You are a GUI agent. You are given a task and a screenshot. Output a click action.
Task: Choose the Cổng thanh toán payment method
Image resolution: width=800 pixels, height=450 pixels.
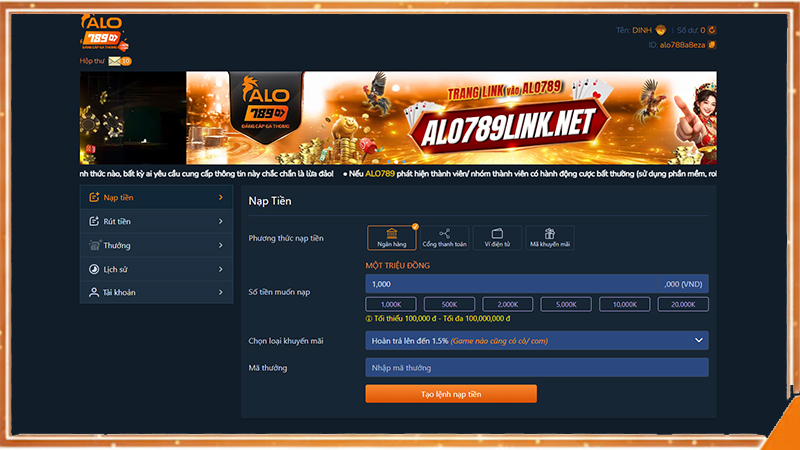pos(444,237)
